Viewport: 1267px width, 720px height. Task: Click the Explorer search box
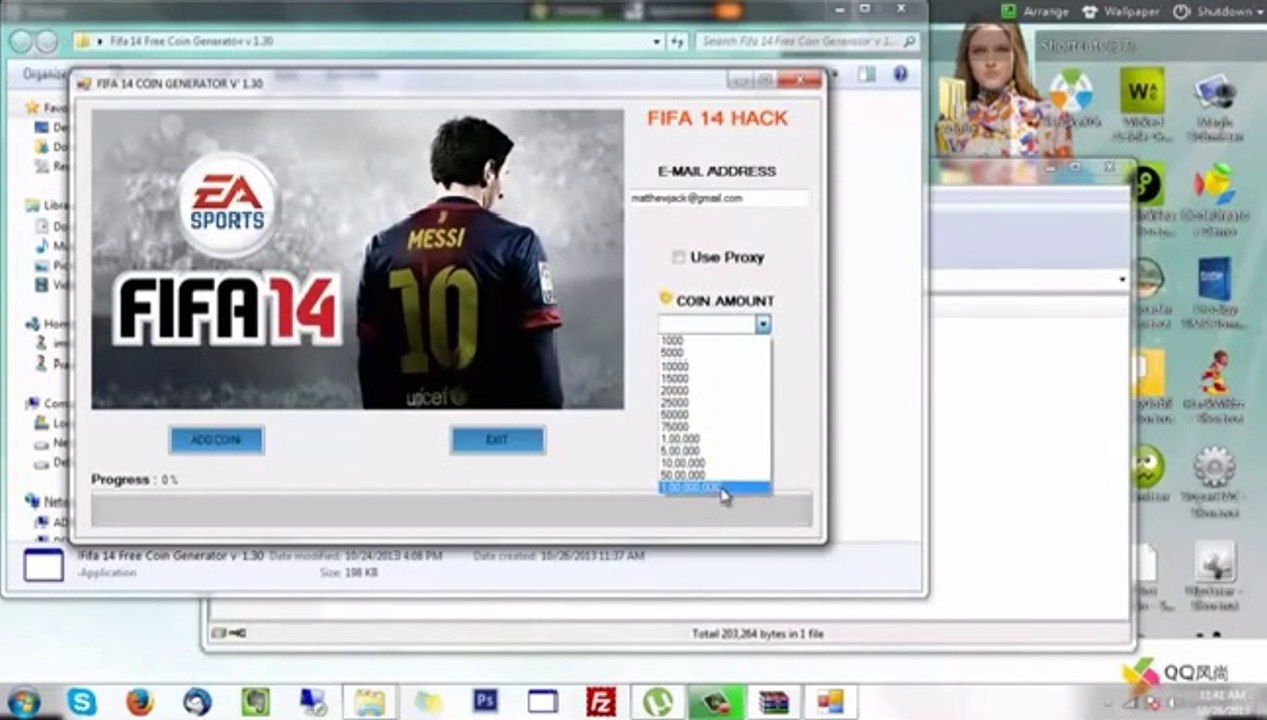pos(806,41)
